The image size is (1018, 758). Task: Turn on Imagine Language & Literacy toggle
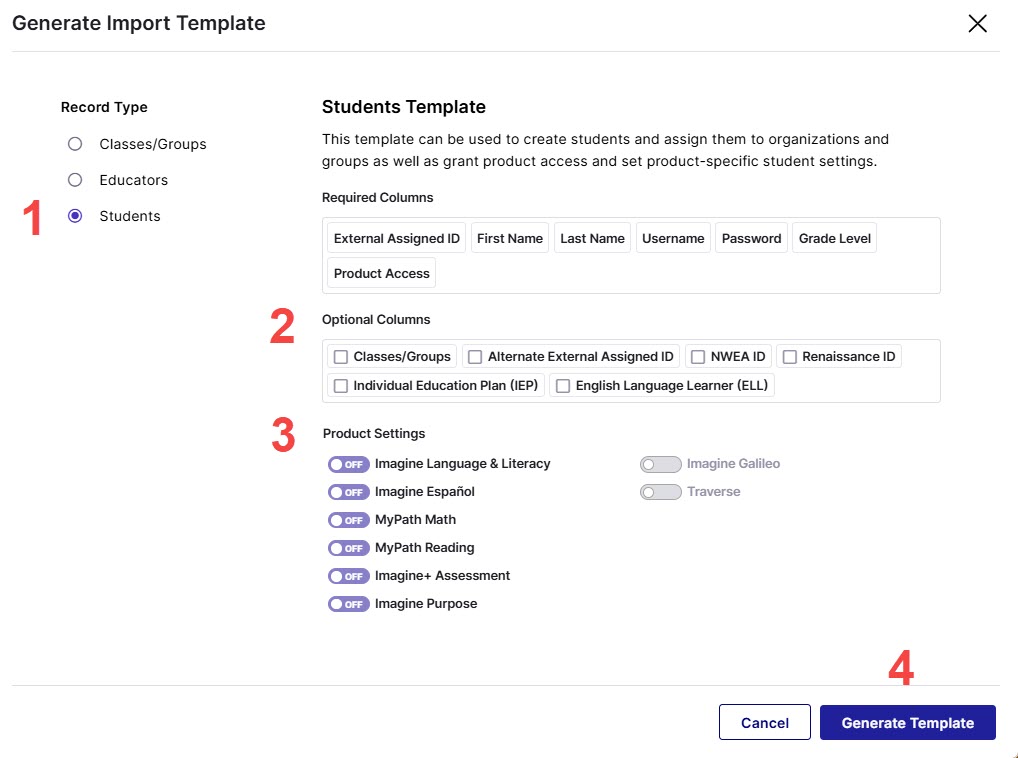[349, 464]
